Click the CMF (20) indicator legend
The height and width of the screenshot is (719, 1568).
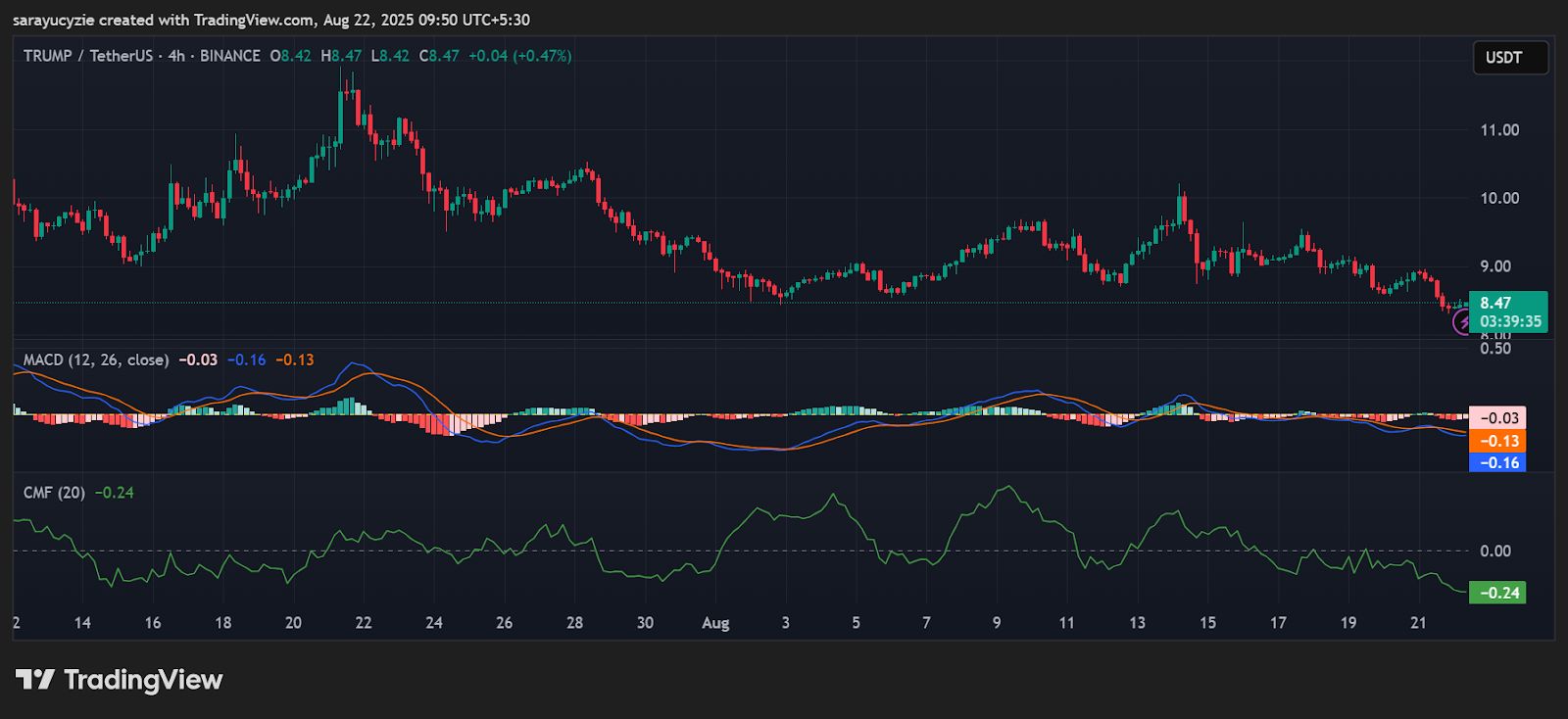pyautogui.click(x=54, y=493)
